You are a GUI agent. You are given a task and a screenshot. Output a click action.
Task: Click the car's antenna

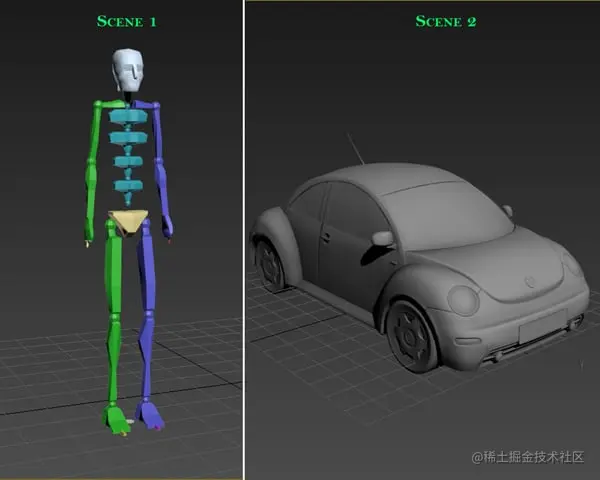(355, 149)
